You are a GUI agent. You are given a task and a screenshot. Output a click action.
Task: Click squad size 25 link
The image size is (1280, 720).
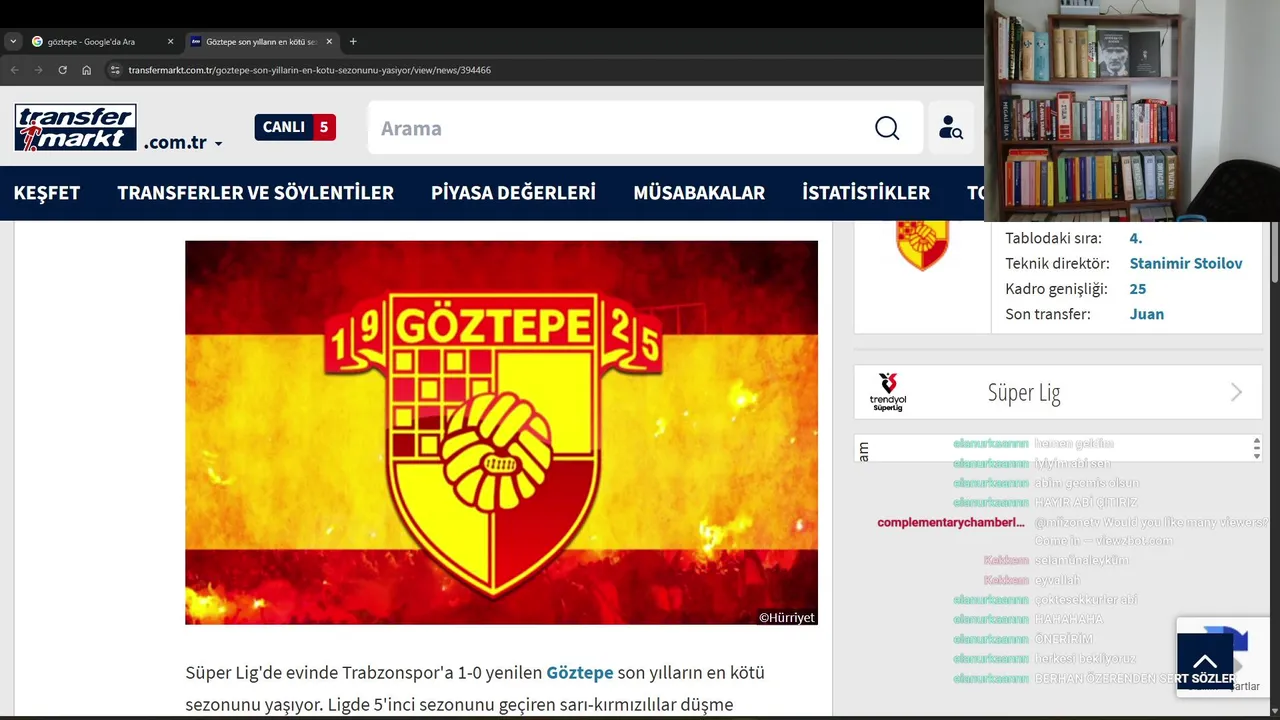point(1138,289)
